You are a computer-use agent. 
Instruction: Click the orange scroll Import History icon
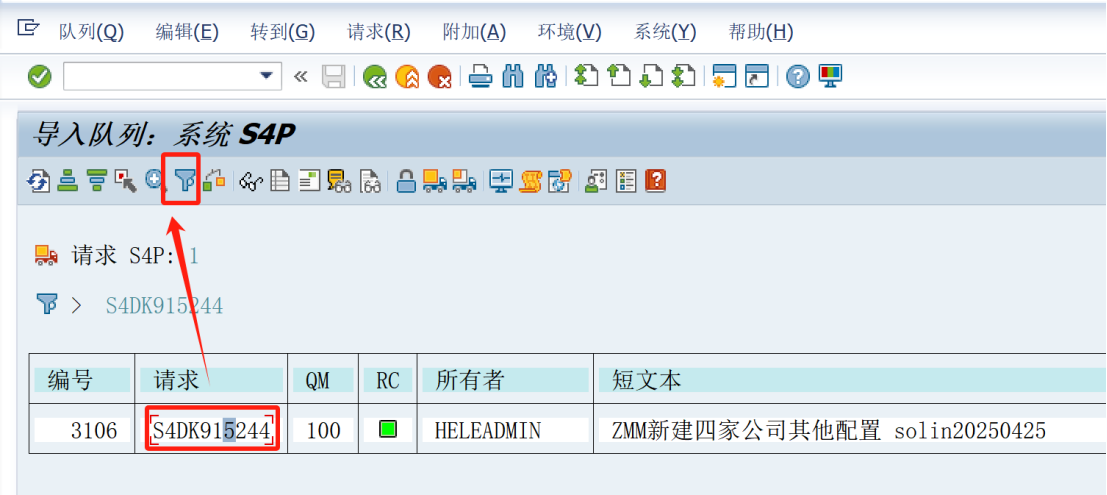[531, 181]
